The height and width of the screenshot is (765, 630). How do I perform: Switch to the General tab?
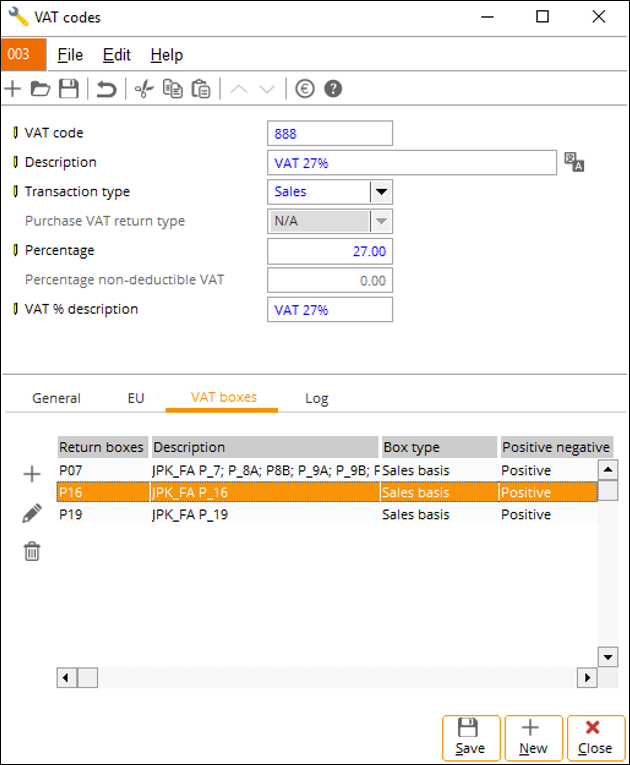56,398
